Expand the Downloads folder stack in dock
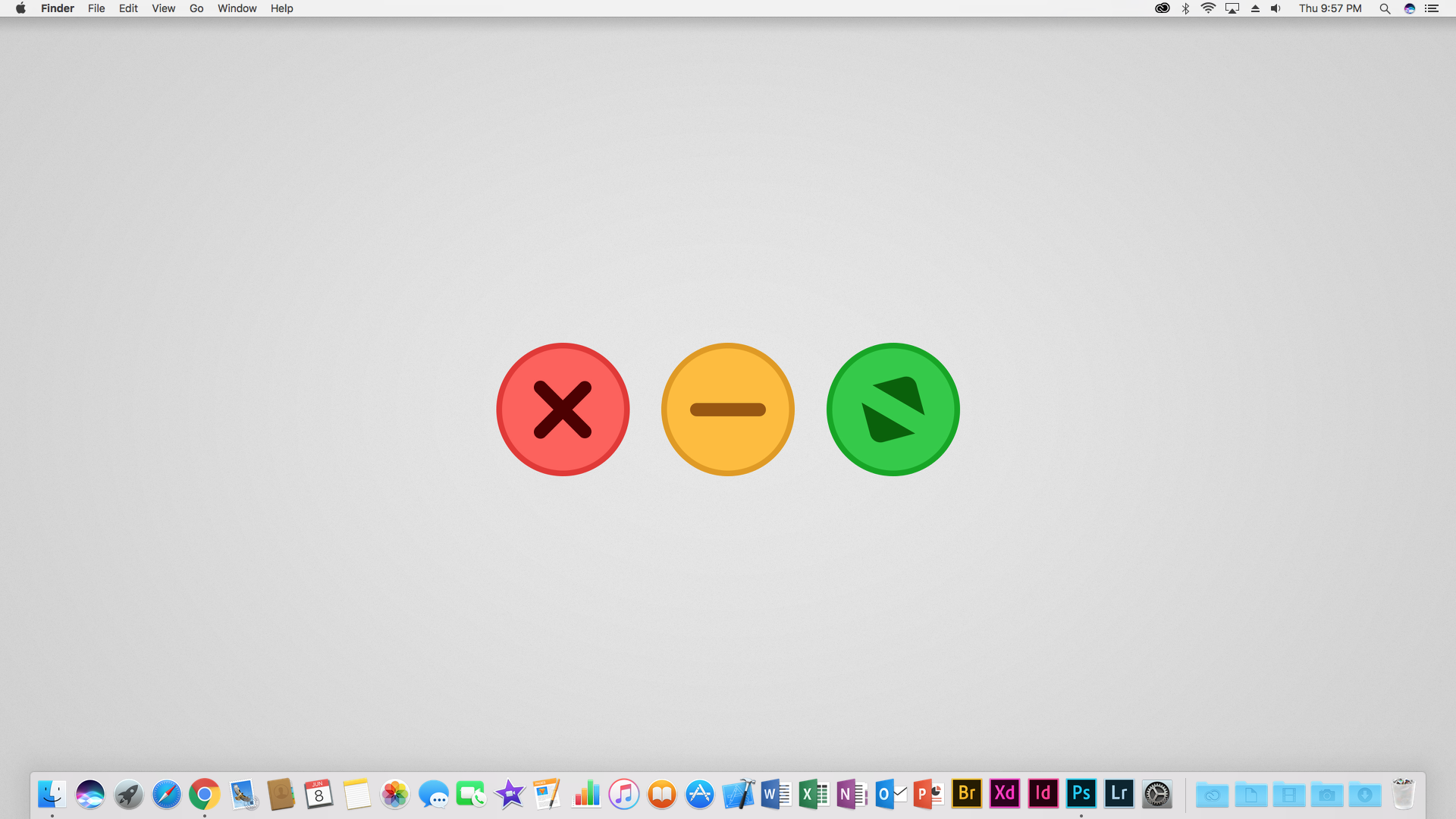1456x819 pixels. tap(1364, 795)
